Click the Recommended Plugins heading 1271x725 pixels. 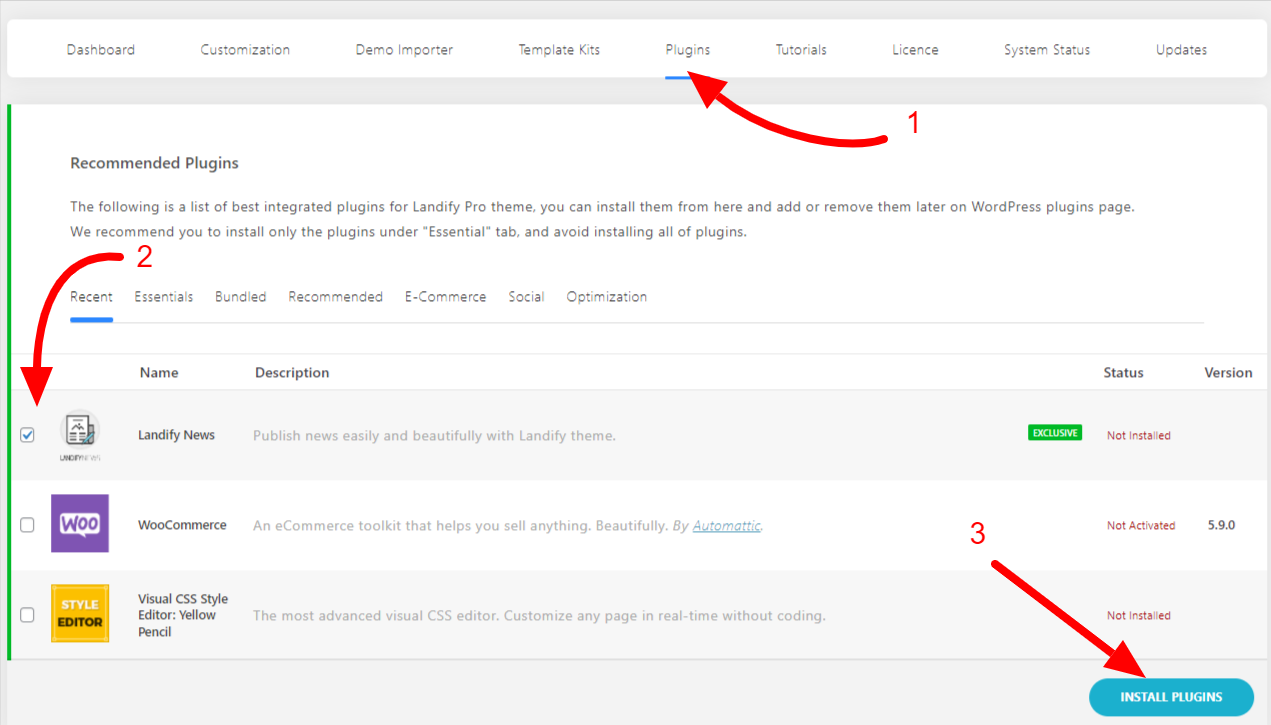(154, 163)
